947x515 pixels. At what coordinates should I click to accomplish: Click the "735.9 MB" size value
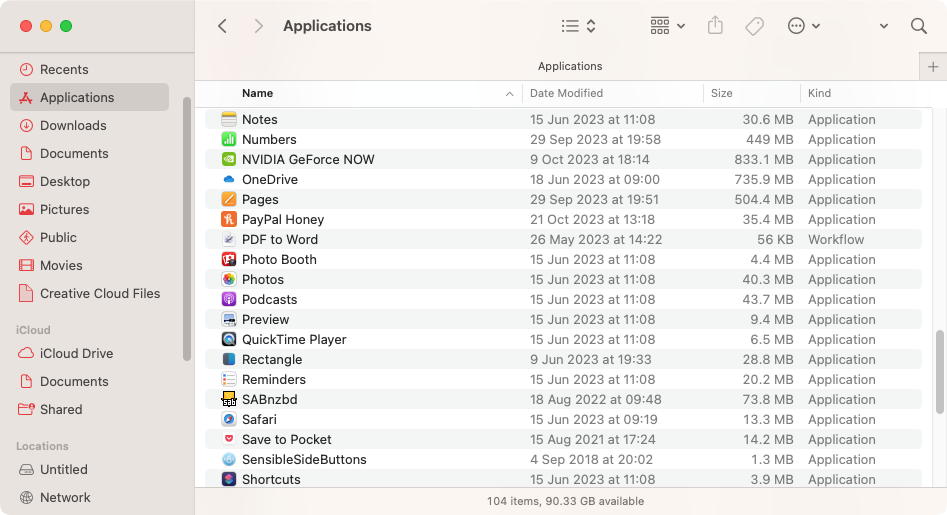point(763,179)
